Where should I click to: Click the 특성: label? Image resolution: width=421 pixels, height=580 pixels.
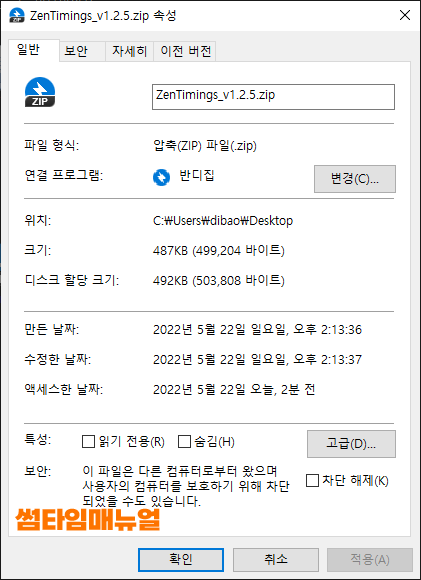pos(37,440)
